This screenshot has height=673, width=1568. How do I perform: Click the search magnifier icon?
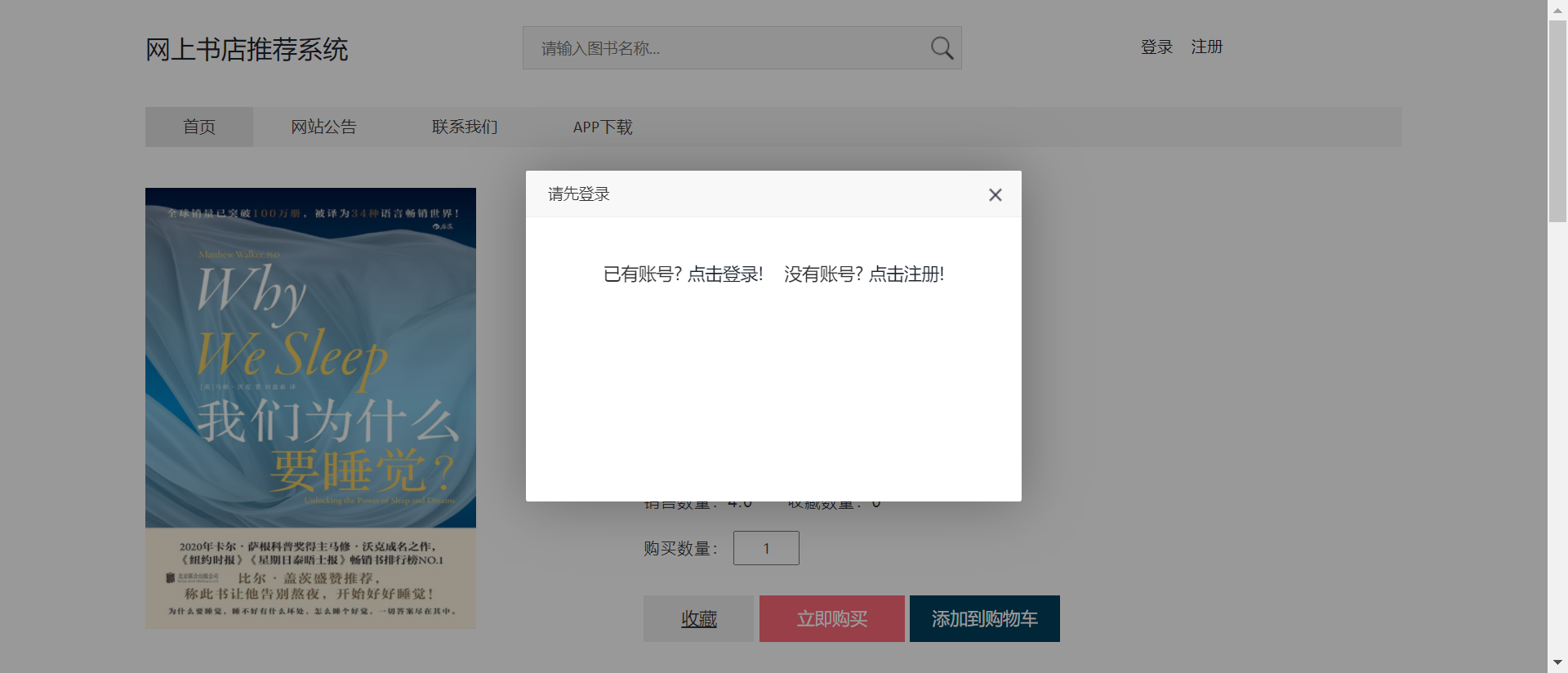pyautogui.click(x=942, y=48)
